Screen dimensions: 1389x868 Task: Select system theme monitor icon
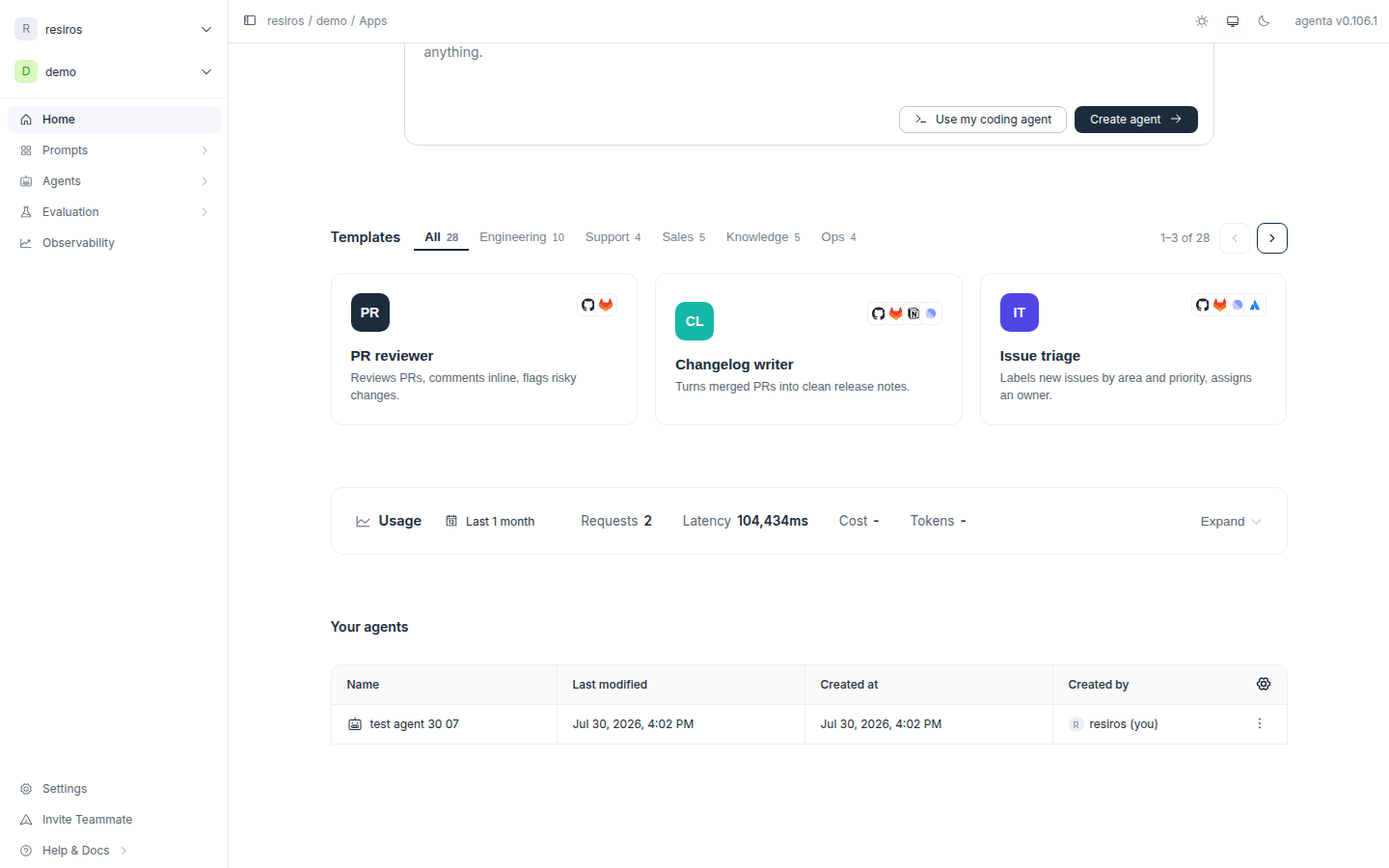click(x=1233, y=21)
